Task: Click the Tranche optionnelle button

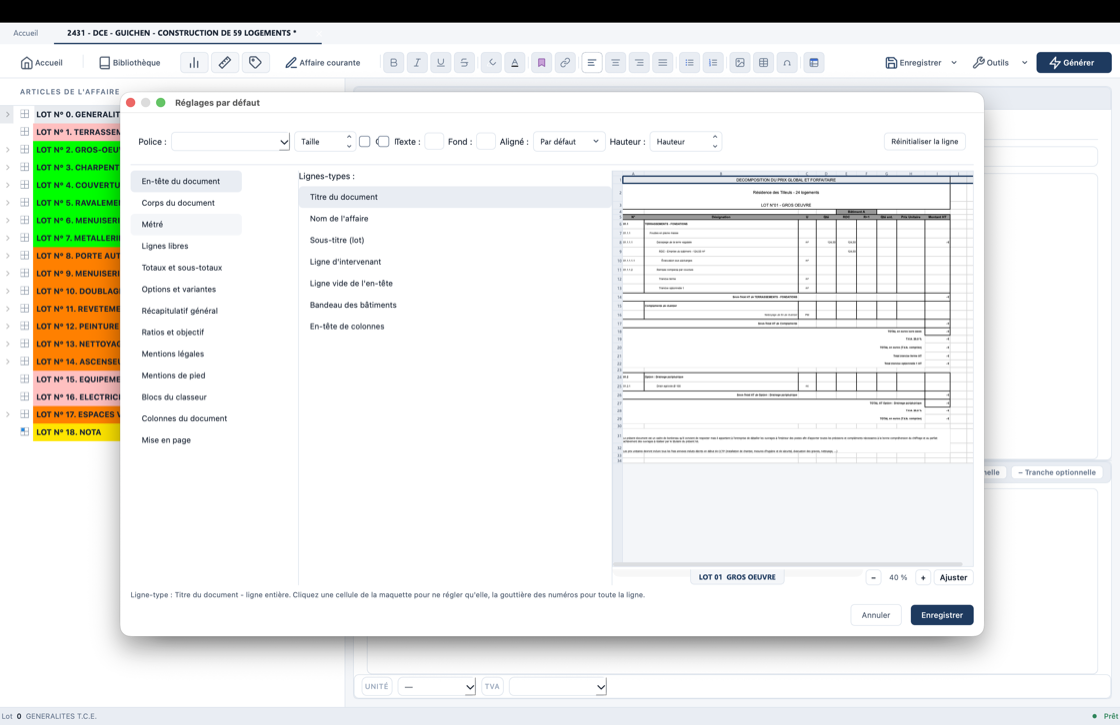Action: (1056, 472)
